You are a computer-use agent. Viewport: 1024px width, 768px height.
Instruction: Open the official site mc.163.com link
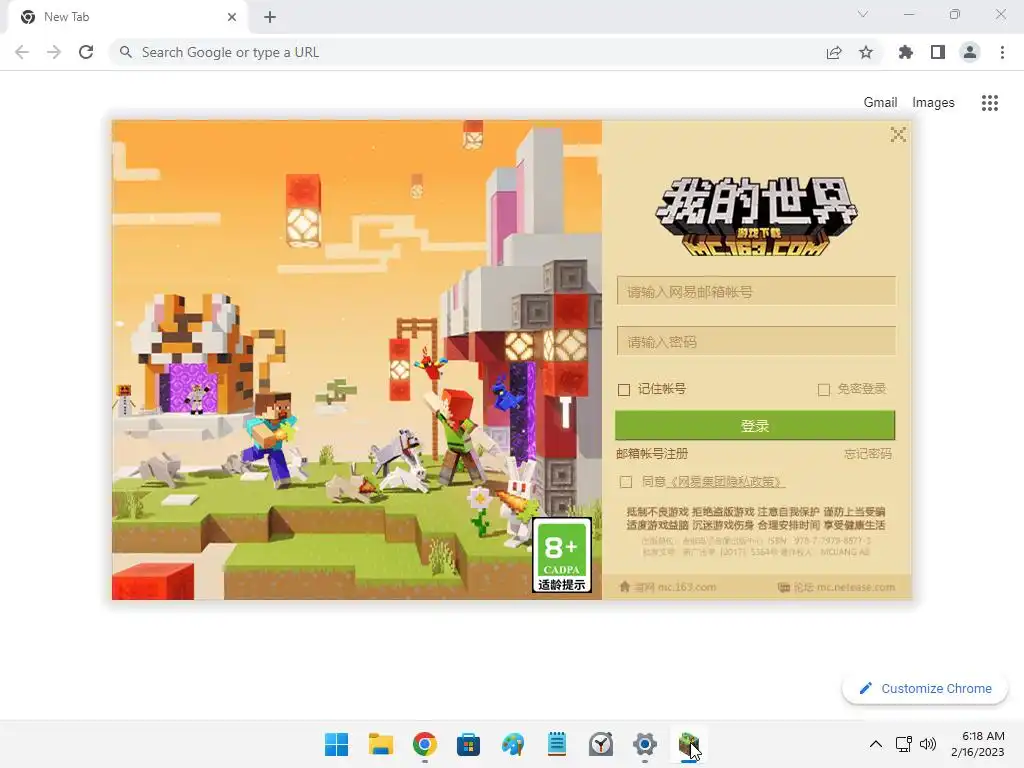[x=667, y=587]
